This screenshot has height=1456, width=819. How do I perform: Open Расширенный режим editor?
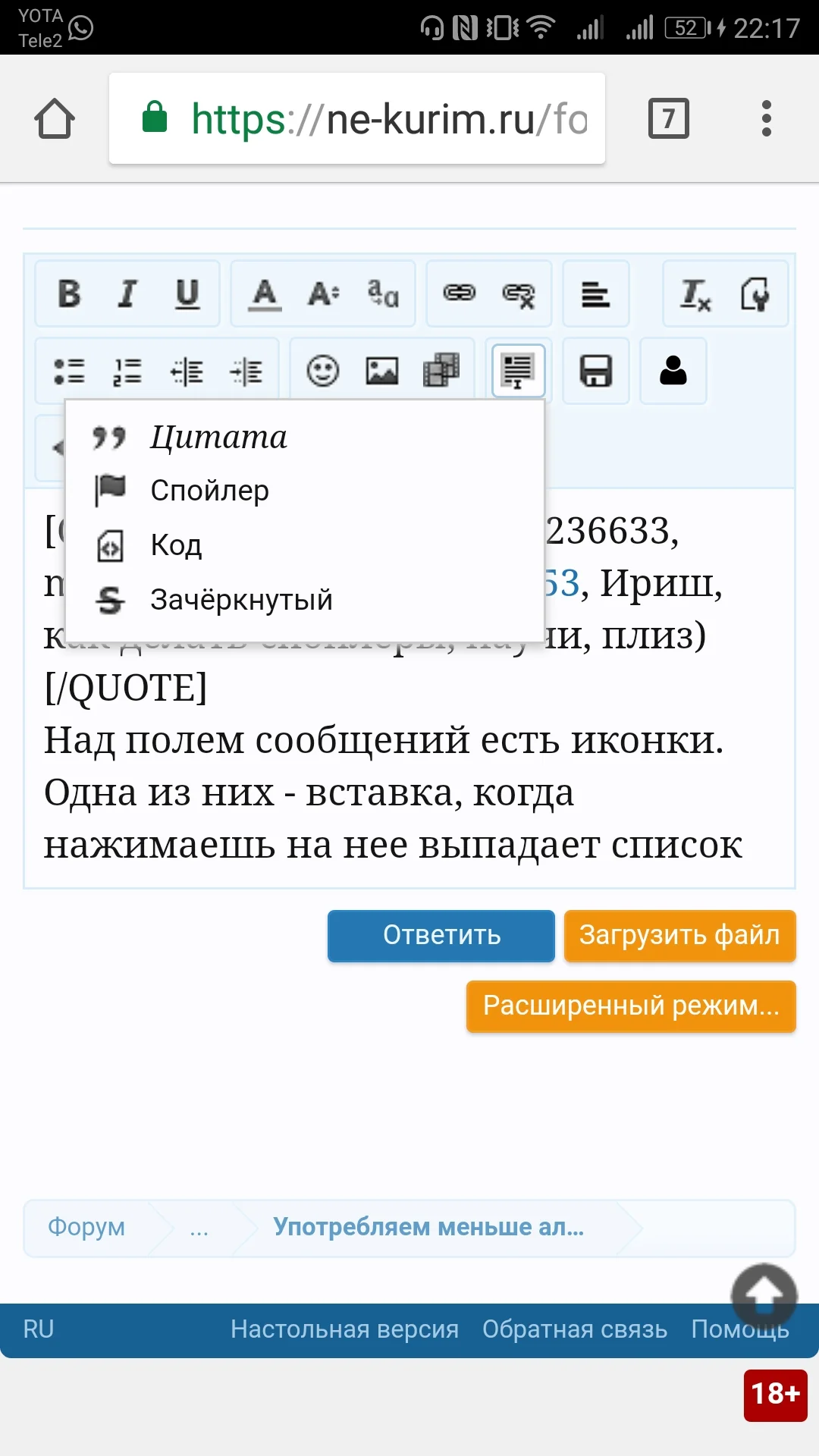(631, 1006)
